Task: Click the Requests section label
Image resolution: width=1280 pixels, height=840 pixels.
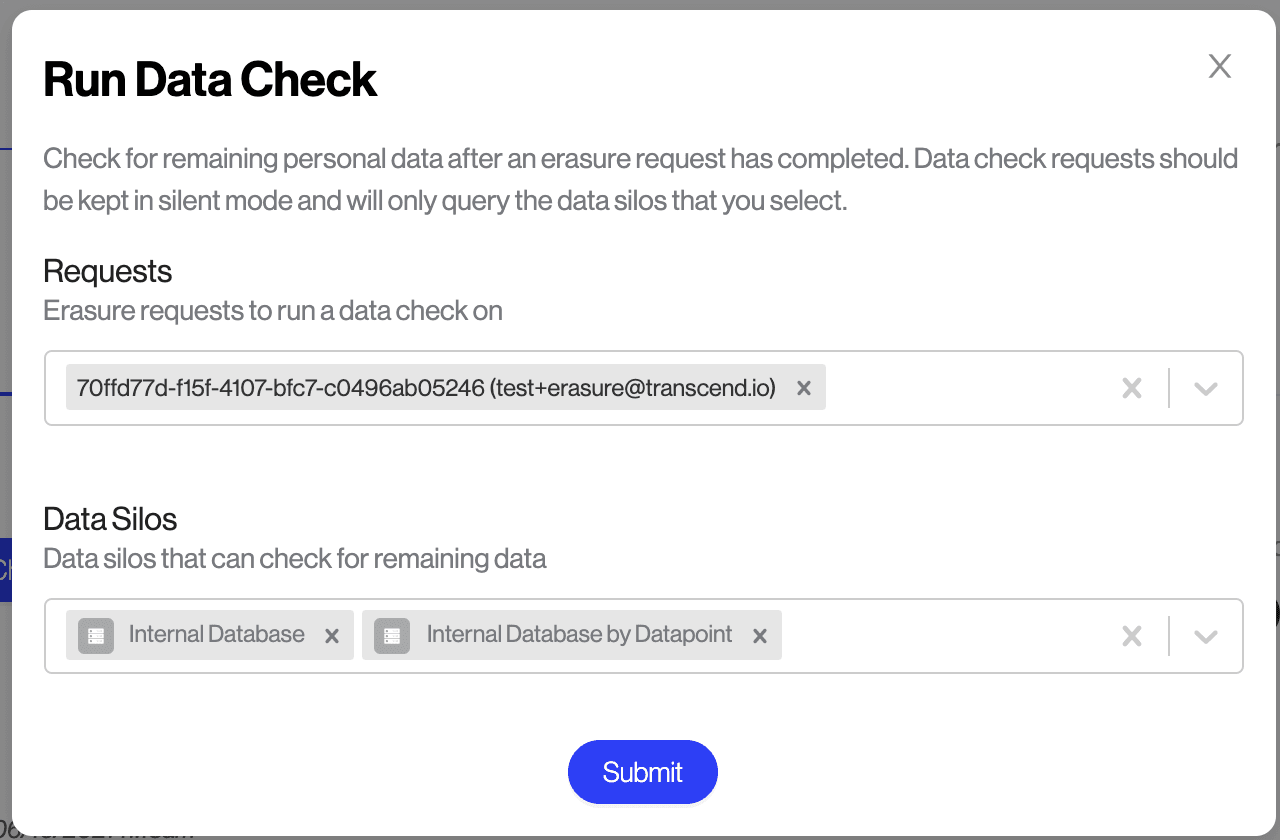Action: tap(107, 271)
